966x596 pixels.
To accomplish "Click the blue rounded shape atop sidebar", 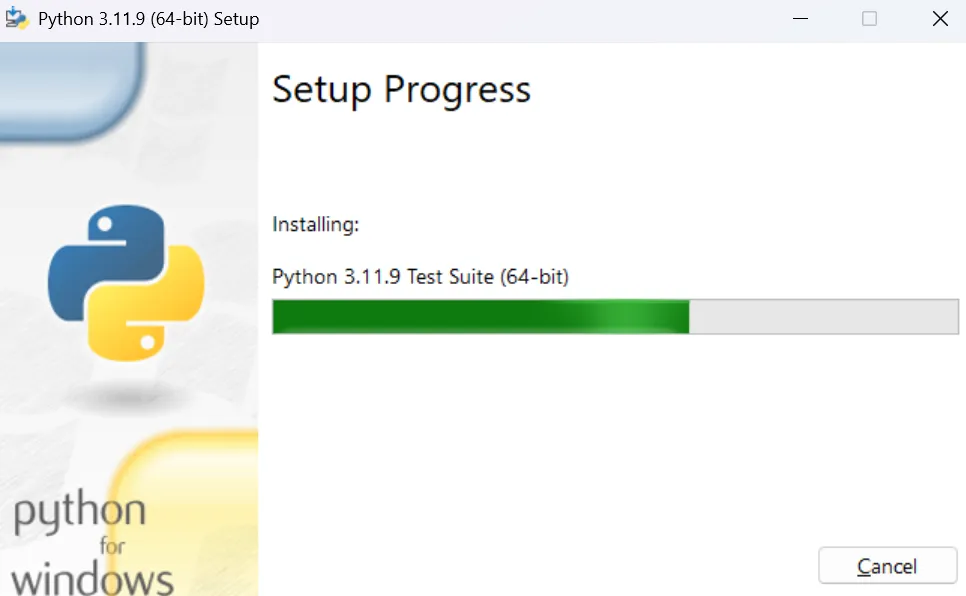I will click(71, 89).
